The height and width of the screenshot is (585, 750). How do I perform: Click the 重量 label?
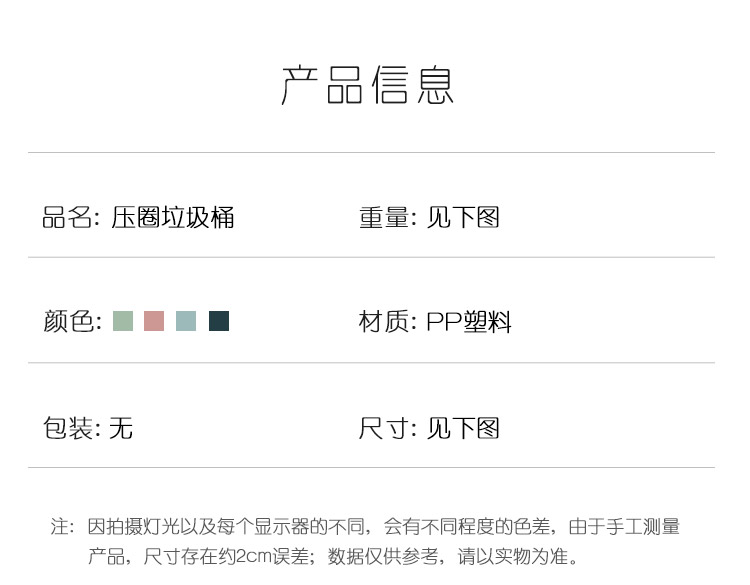384,218
